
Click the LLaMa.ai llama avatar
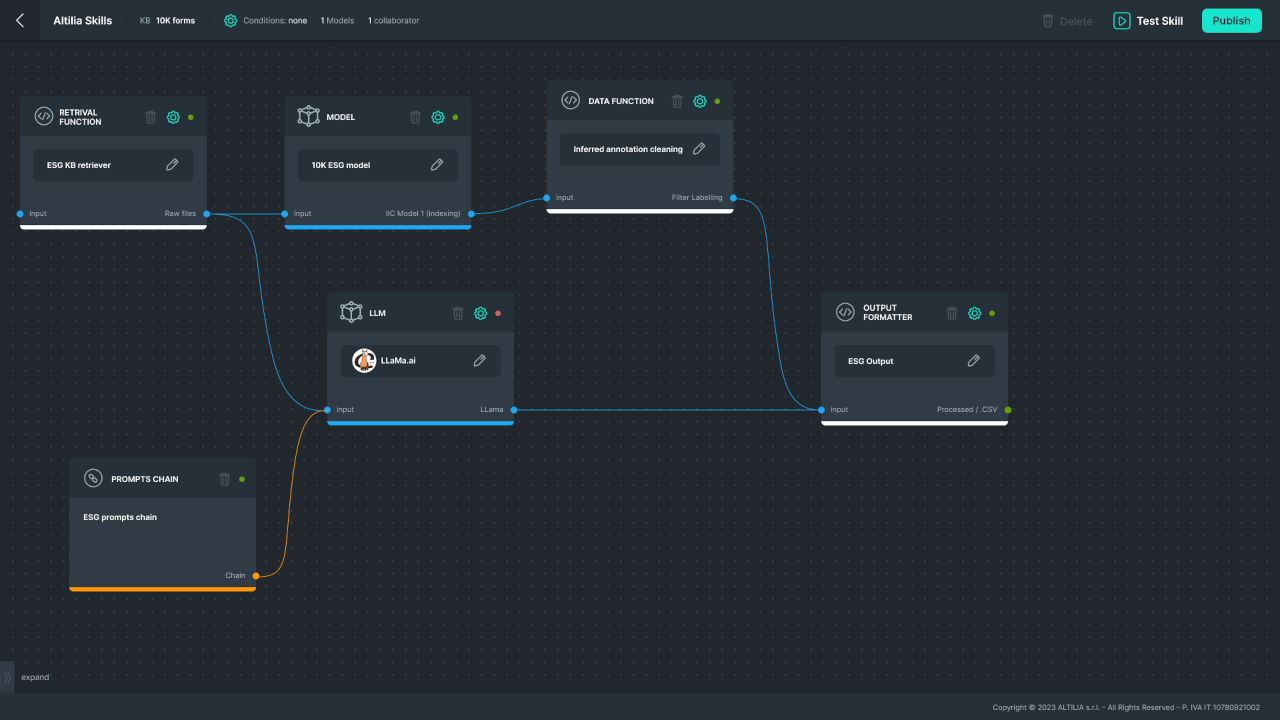[364, 361]
